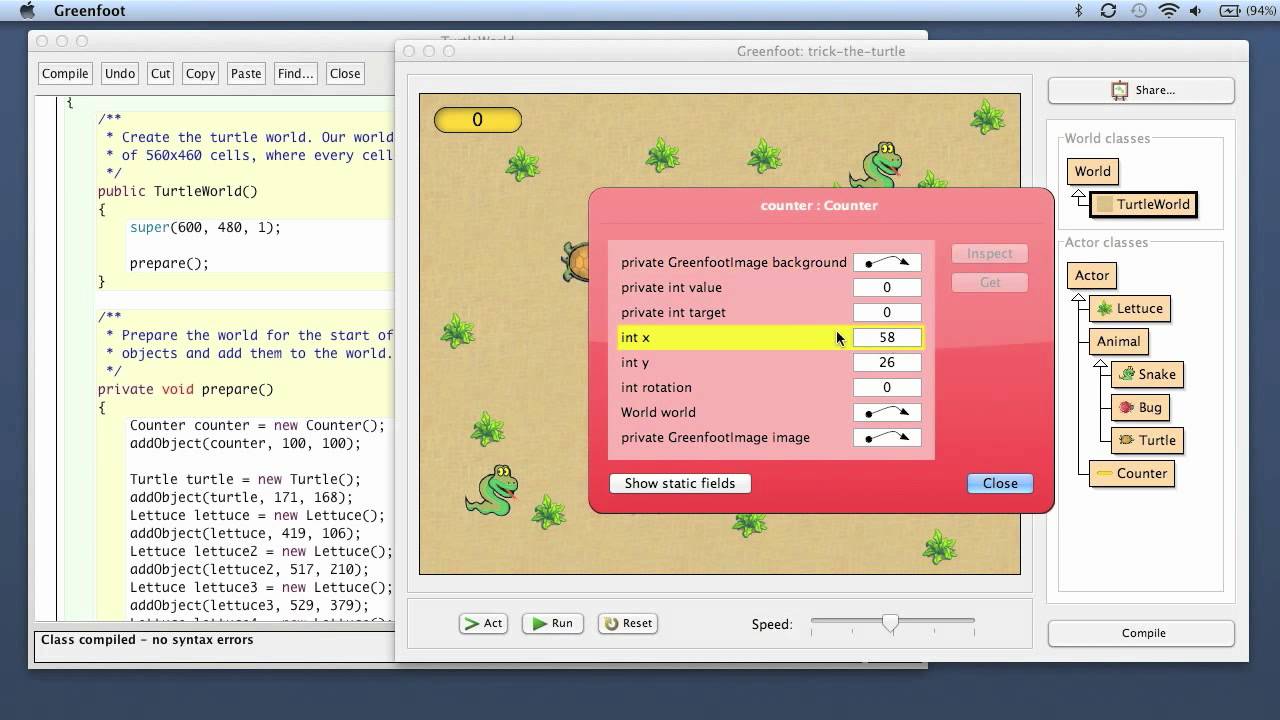
Task: Select the Lettuce class
Action: (x=1129, y=308)
